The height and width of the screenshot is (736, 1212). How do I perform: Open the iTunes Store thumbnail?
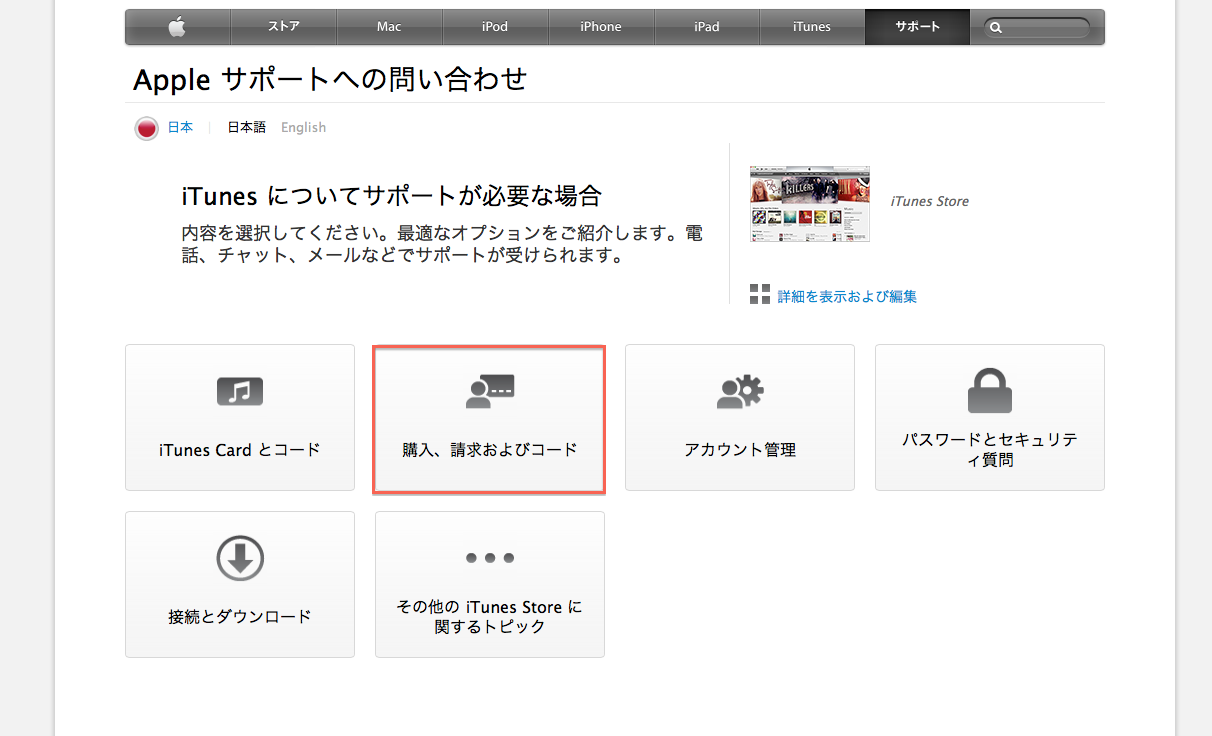(x=810, y=204)
